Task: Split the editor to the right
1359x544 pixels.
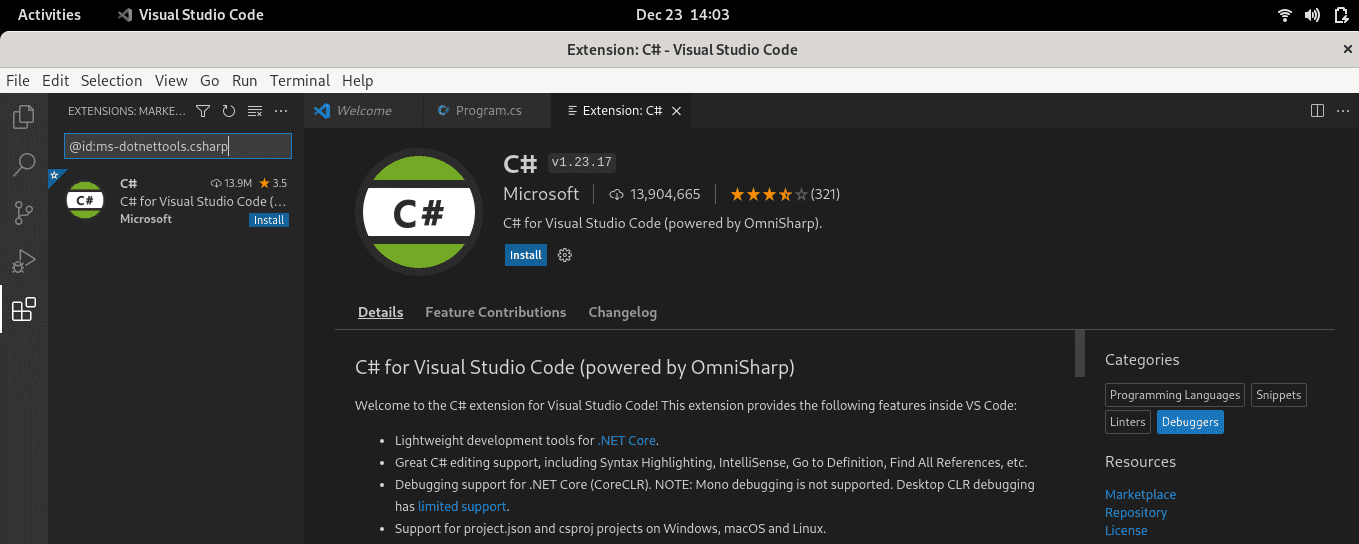Action: (1318, 111)
